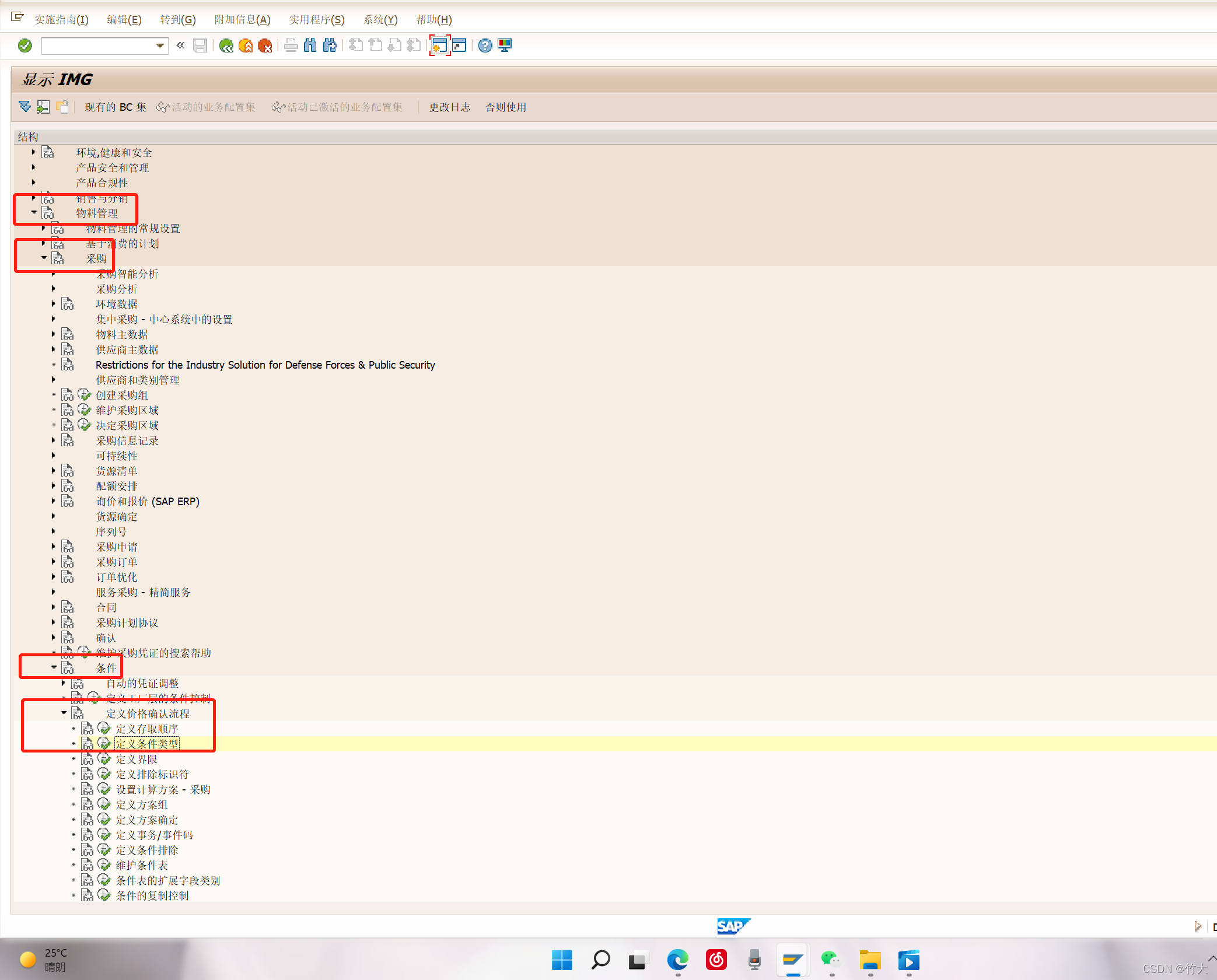This screenshot has width=1217, height=980.
Task: Expand the 采购订单 tree node
Action: pos(54,562)
